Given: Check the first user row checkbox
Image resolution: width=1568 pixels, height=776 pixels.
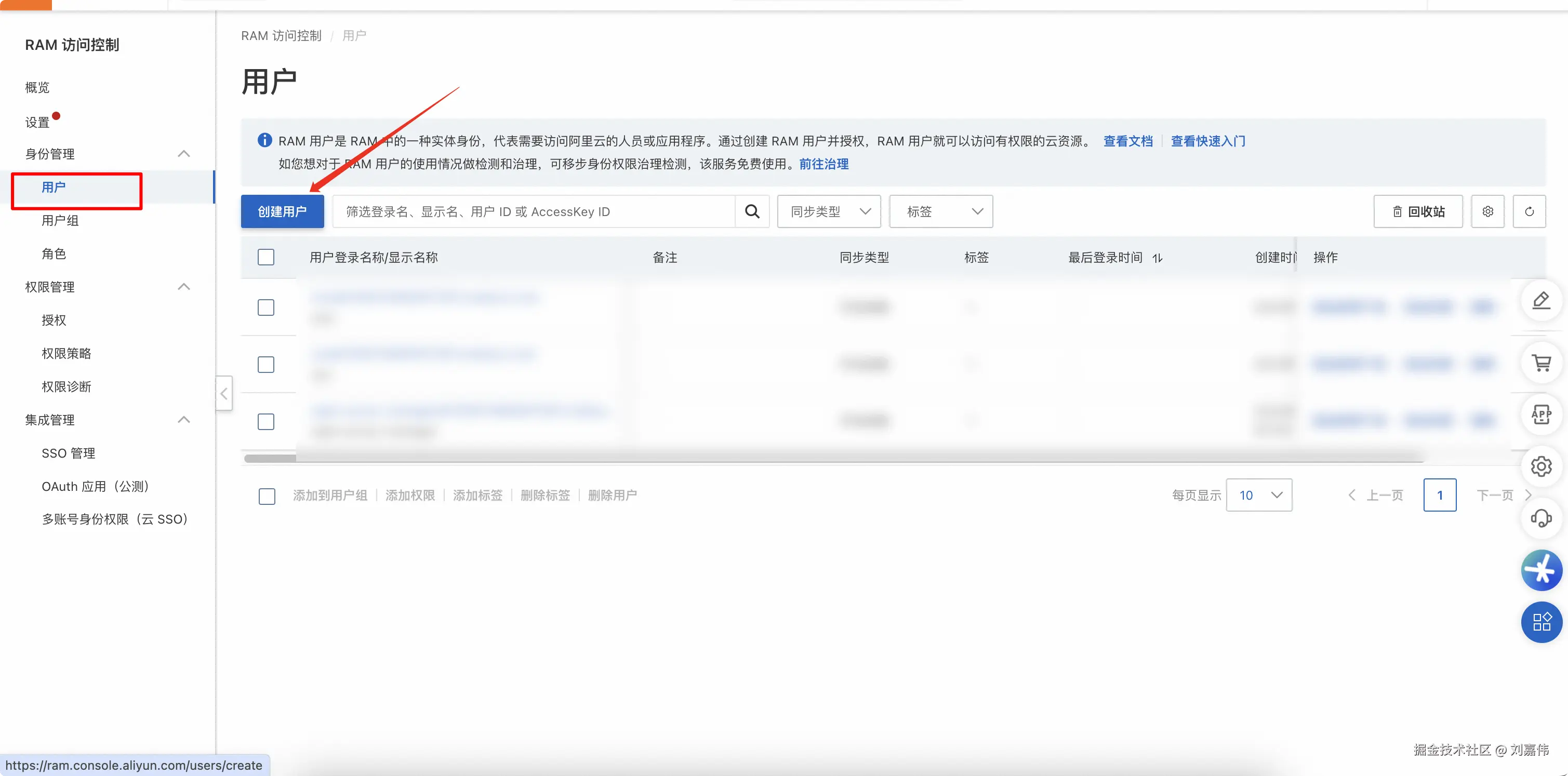Looking at the screenshot, I should tap(266, 307).
